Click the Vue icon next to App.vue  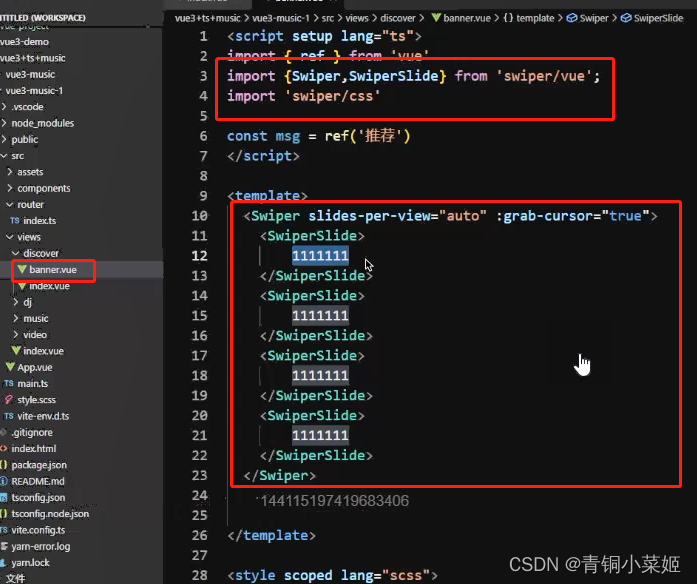(x=10, y=367)
